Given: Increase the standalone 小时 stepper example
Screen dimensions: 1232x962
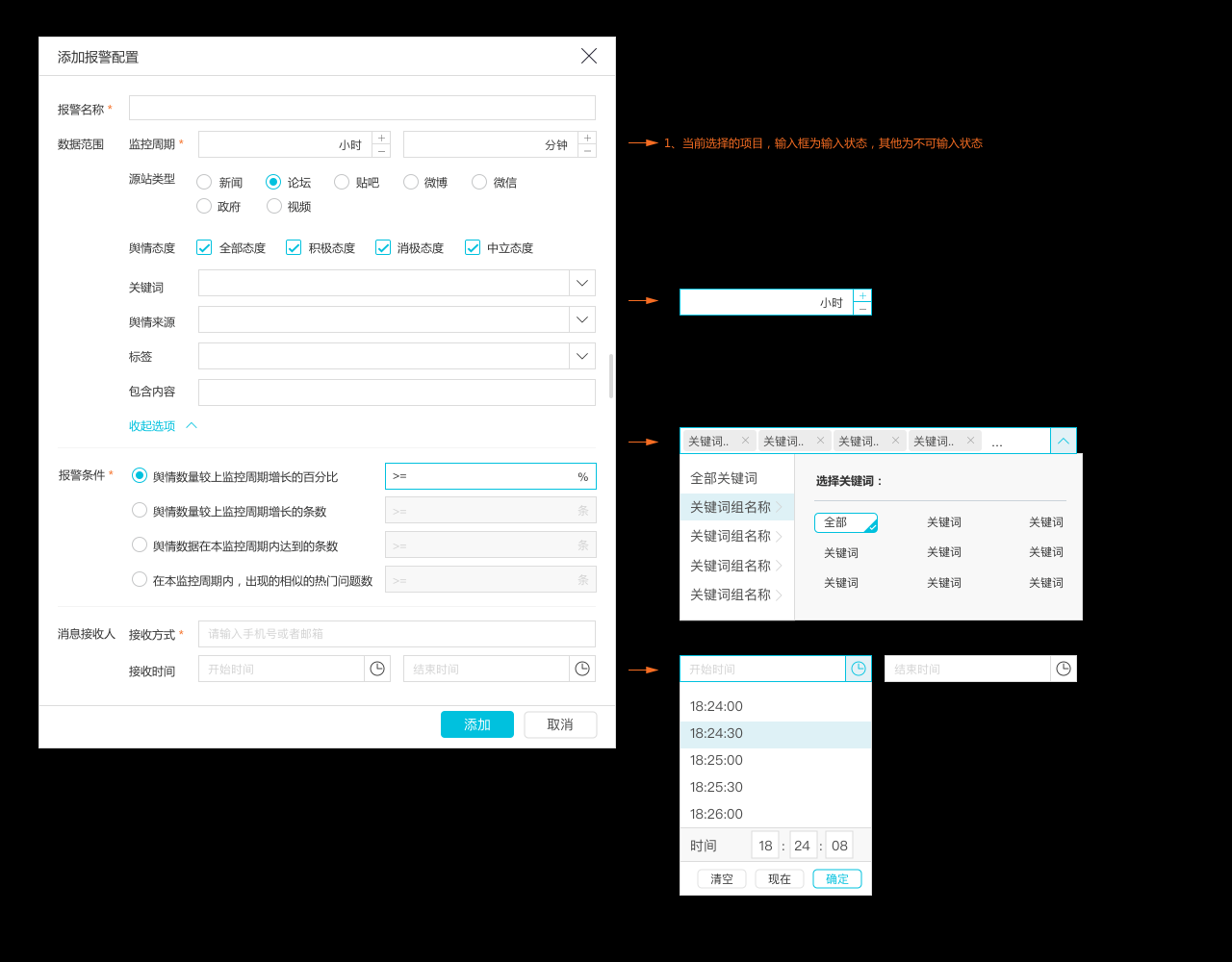Looking at the screenshot, I should (862, 295).
